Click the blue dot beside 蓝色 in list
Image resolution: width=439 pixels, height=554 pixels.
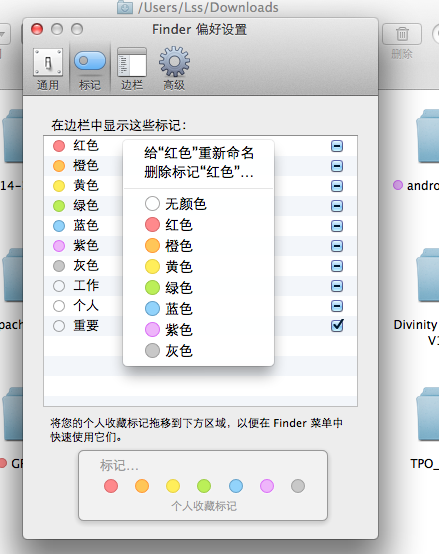coord(59,226)
